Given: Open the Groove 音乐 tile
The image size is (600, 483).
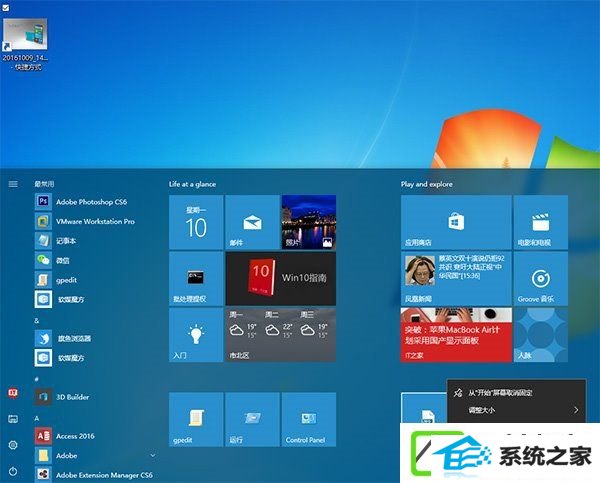Looking at the screenshot, I should point(541,279).
